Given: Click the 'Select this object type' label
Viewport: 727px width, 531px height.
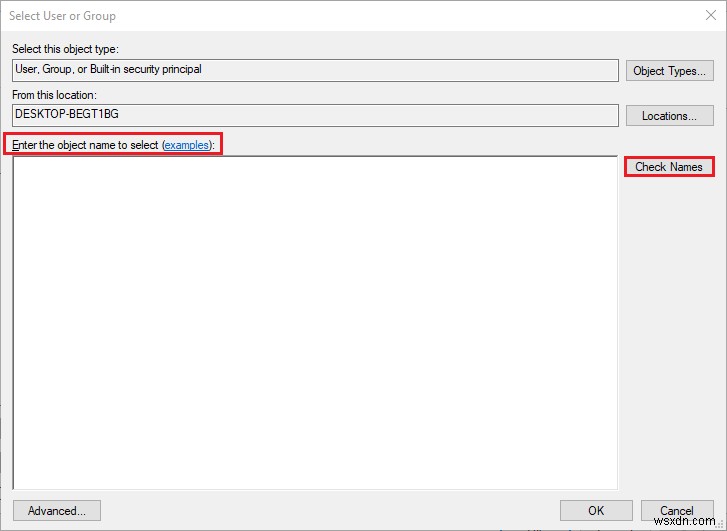Looking at the screenshot, I should [65, 49].
